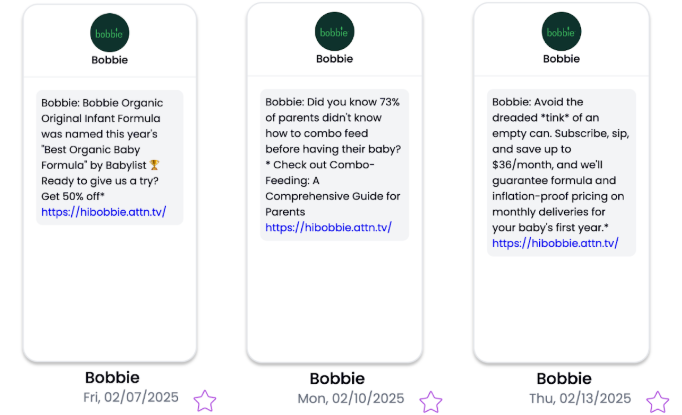
Task: Open Bobbie title below middle phone card
Action: coord(337,378)
